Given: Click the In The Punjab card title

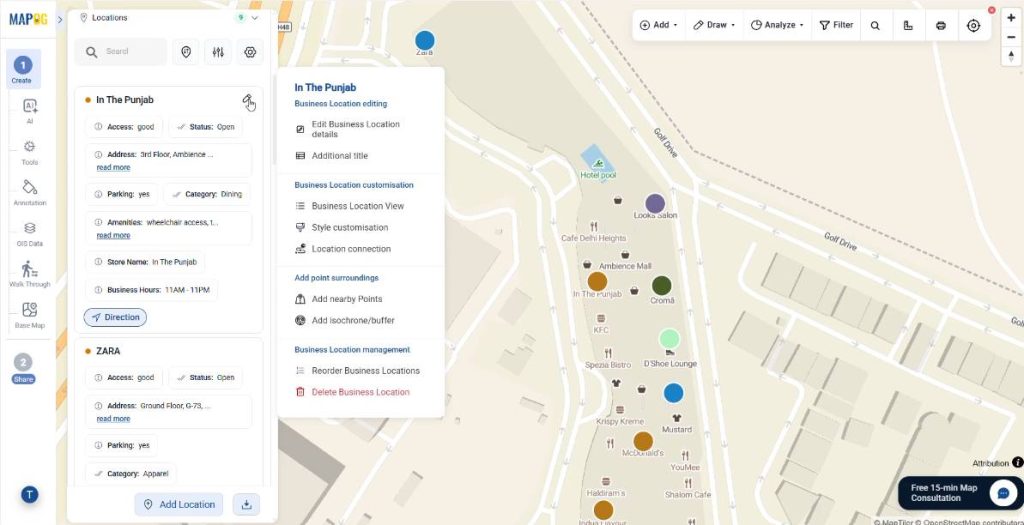Looking at the screenshot, I should (x=125, y=100).
